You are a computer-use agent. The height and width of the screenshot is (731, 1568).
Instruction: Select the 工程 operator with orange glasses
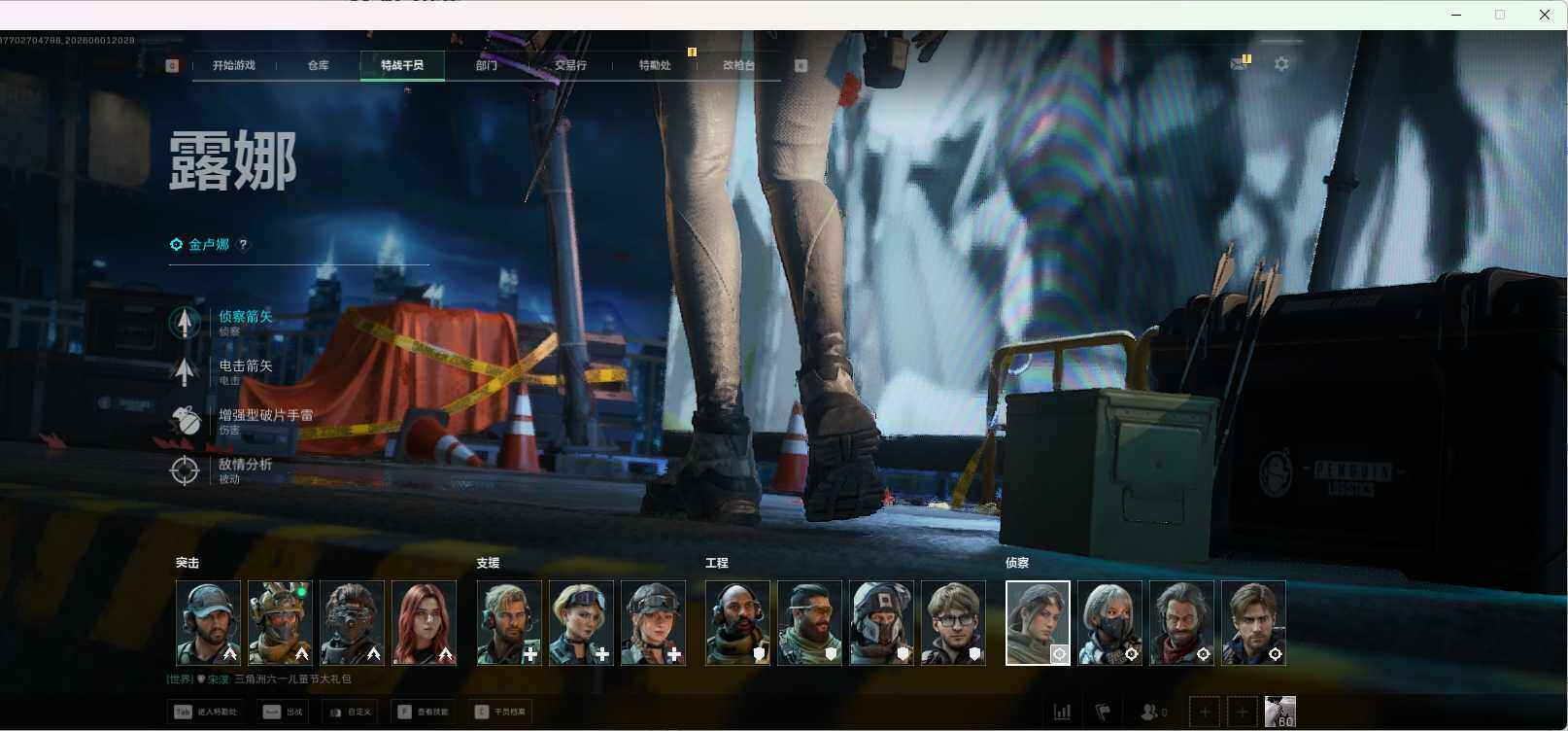point(809,623)
